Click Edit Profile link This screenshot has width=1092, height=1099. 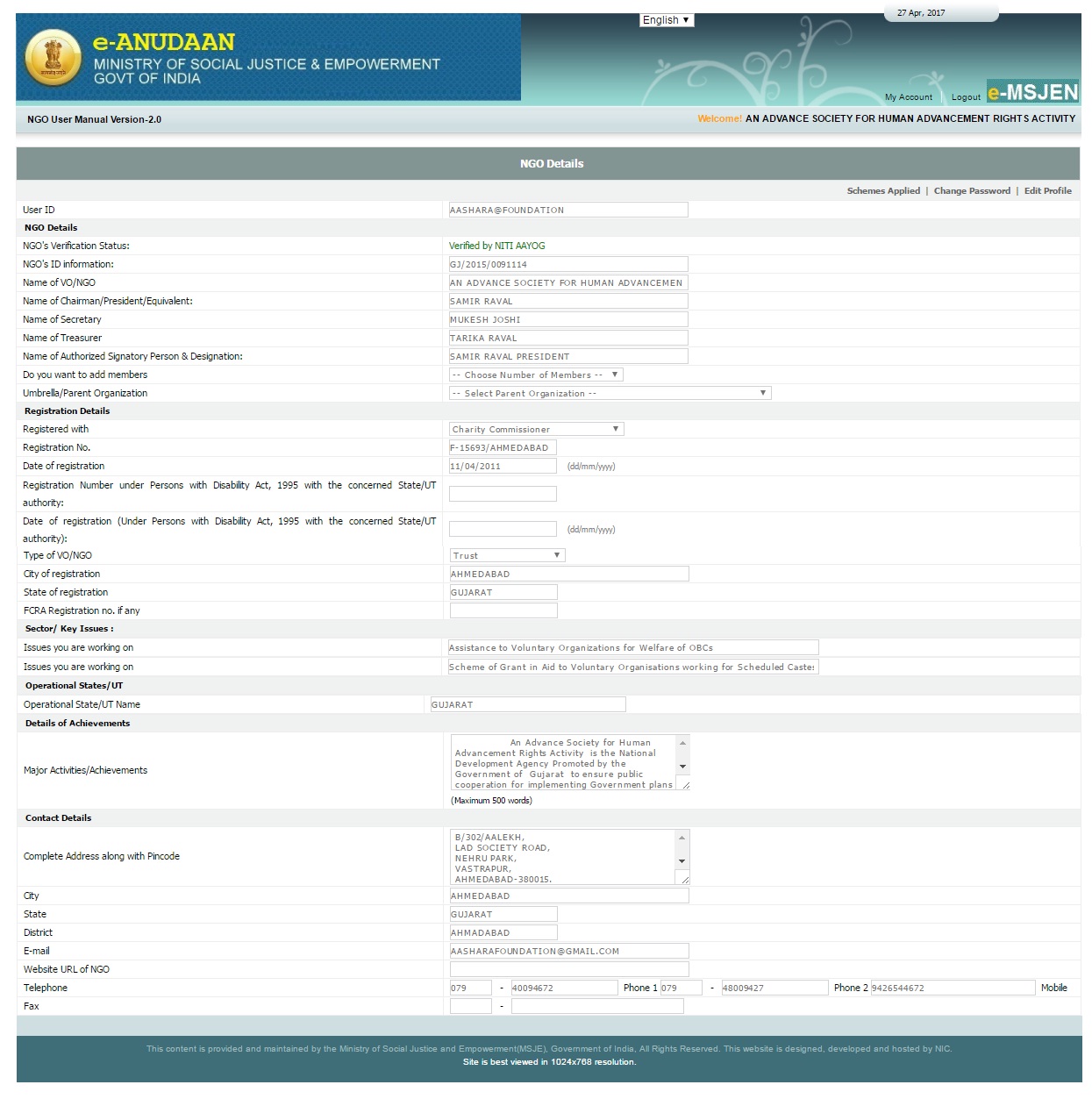pyautogui.click(x=1047, y=190)
